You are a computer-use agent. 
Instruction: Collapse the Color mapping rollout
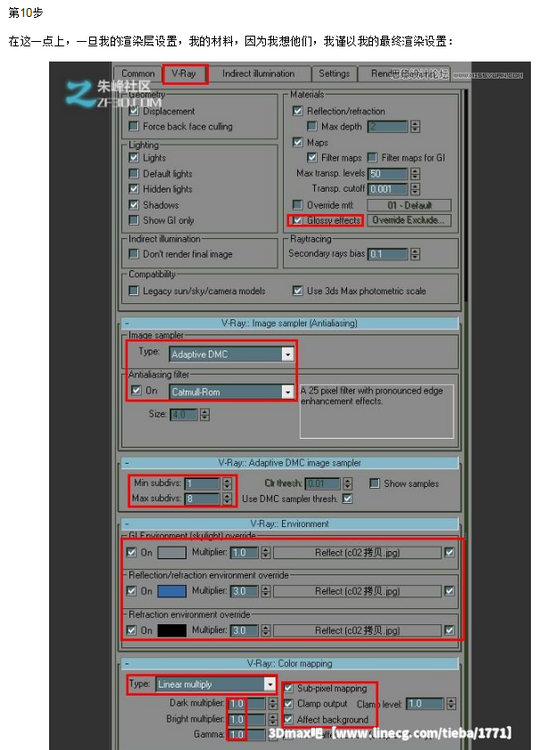(x=290, y=663)
